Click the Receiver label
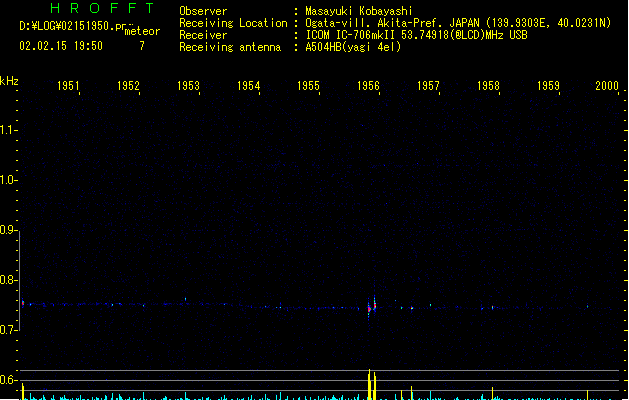The width and height of the screenshot is (629, 400). click(203, 35)
